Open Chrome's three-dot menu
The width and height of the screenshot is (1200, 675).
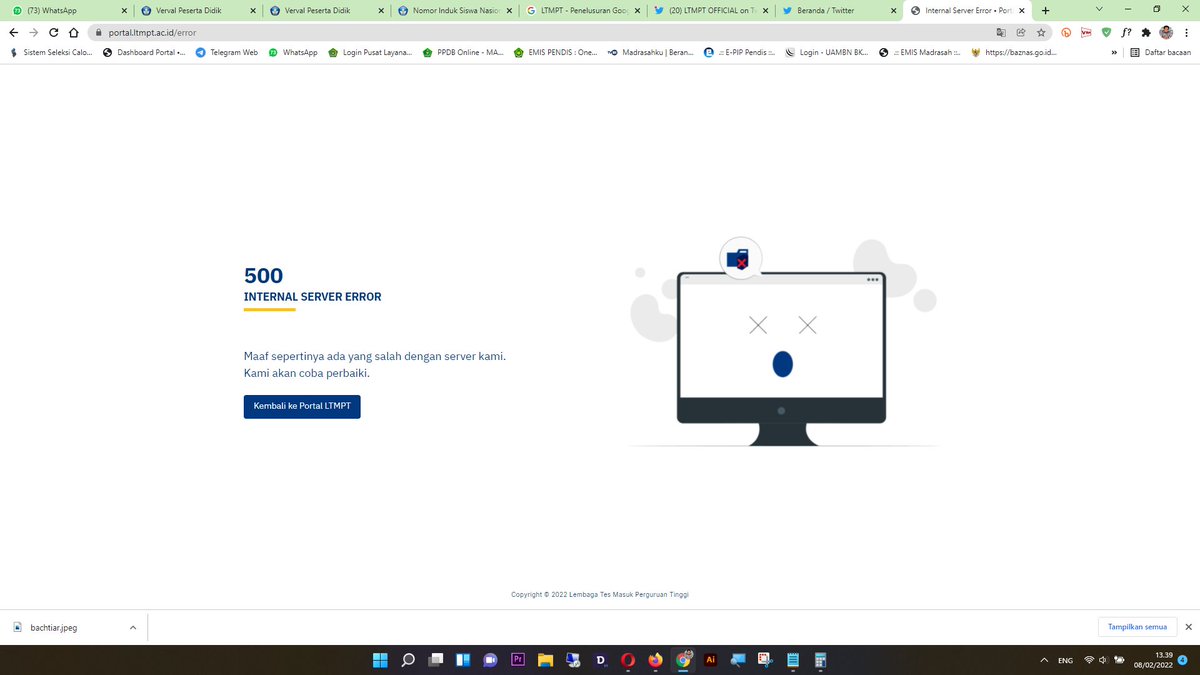point(1186,32)
